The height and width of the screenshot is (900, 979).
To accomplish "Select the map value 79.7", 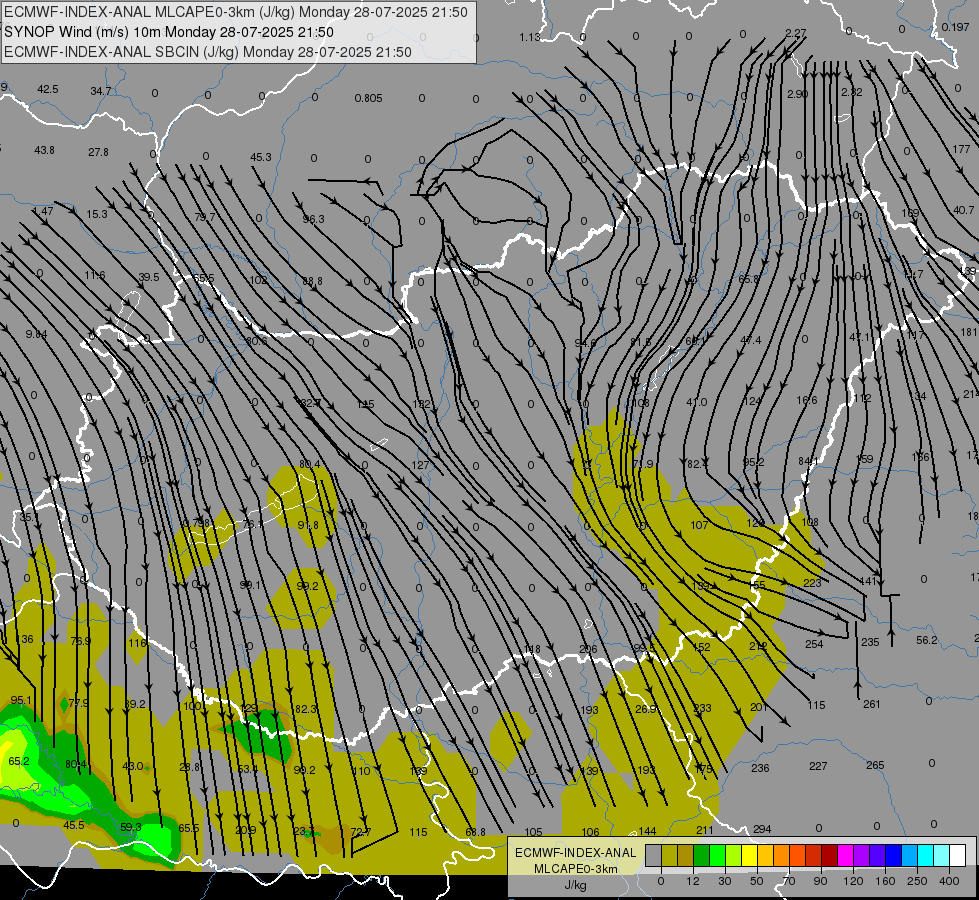I will click(205, 217).
